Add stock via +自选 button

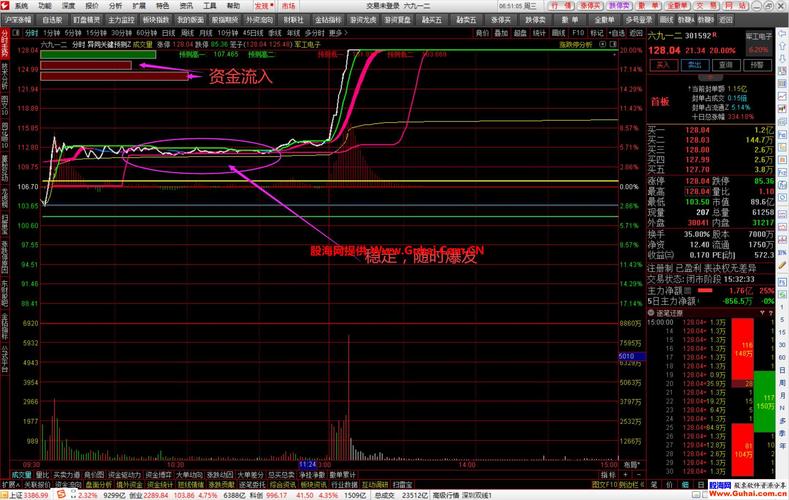tap(617, 33)
